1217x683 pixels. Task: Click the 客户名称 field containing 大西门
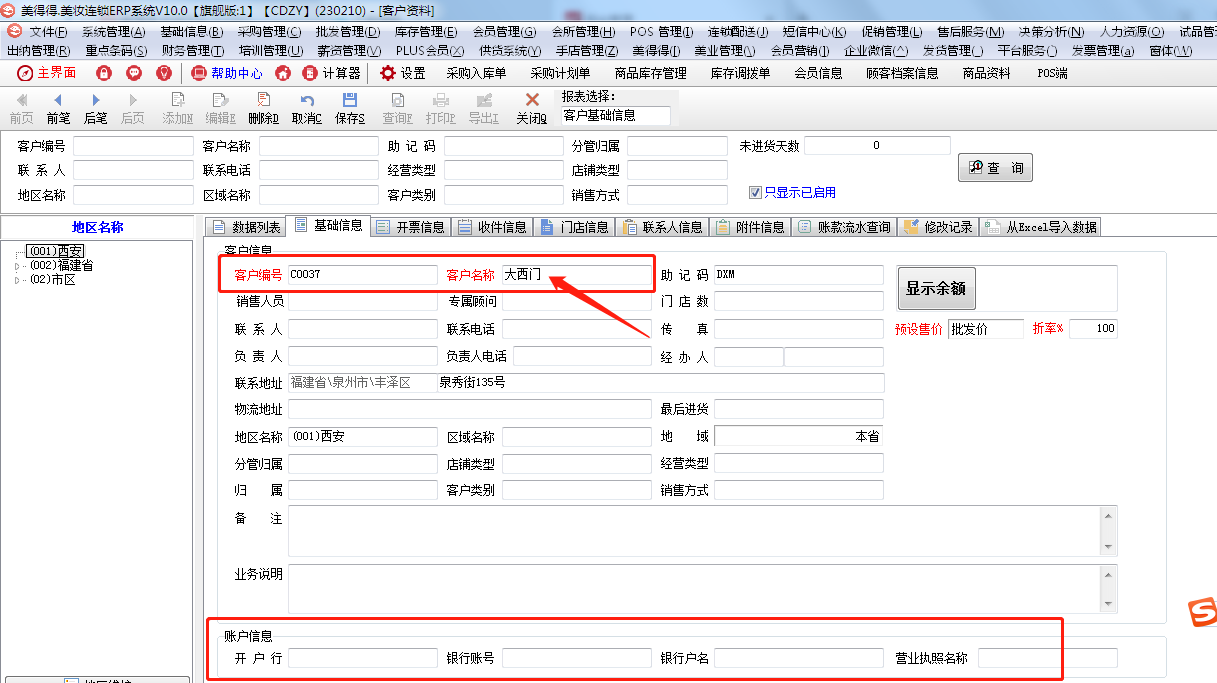pos(576,274)
